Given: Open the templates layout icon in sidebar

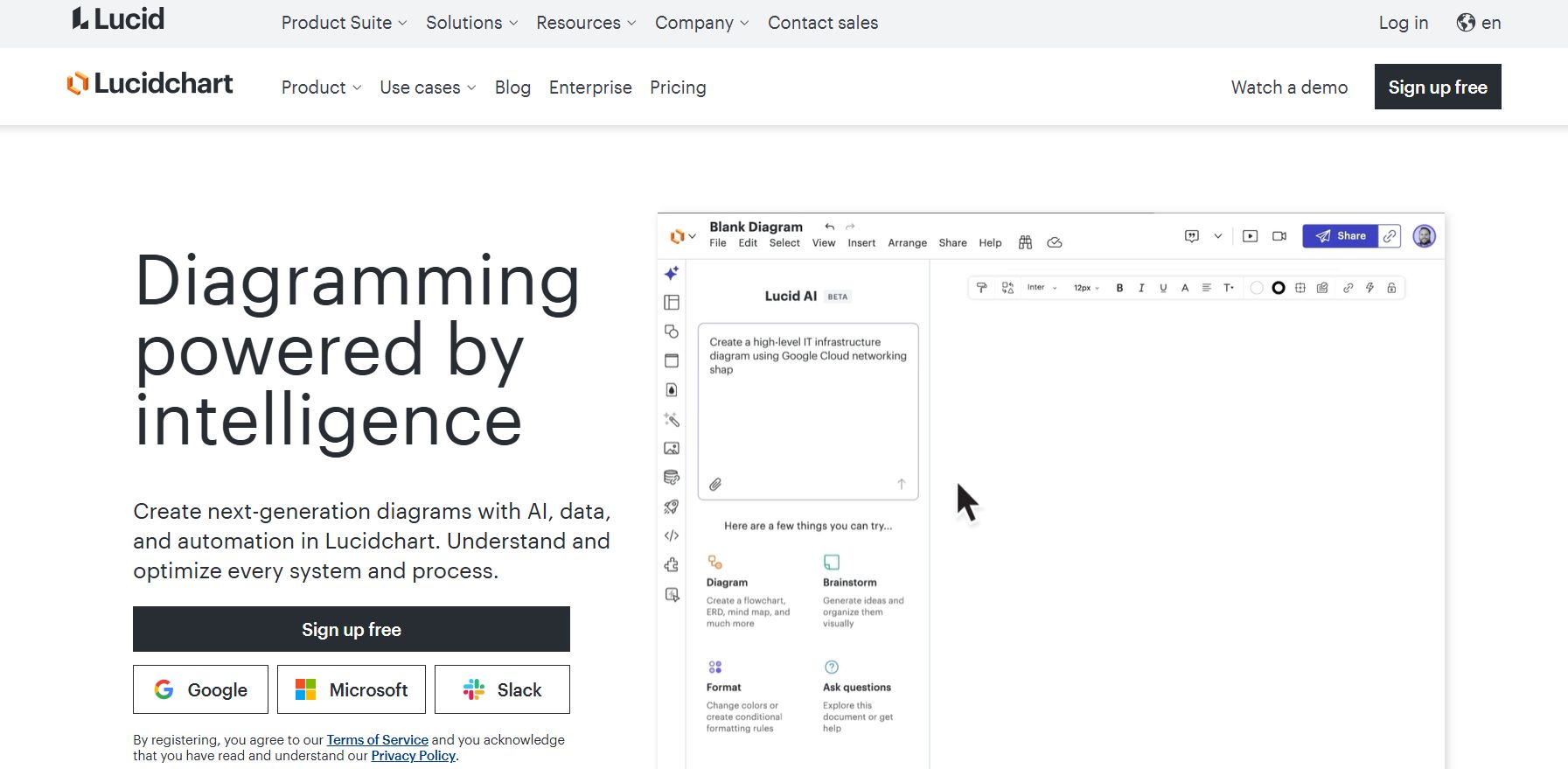Looking at the screenshot, I should click(672, 303).
